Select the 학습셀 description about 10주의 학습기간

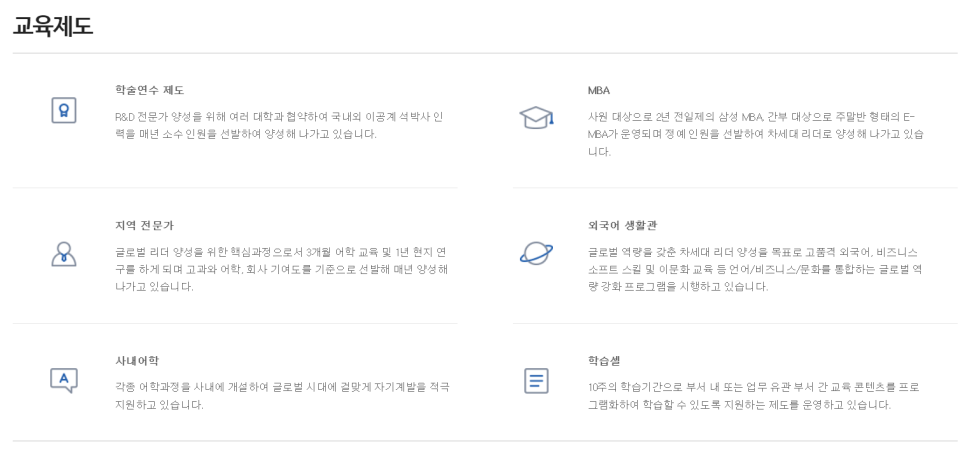click(x=755, y=396)
